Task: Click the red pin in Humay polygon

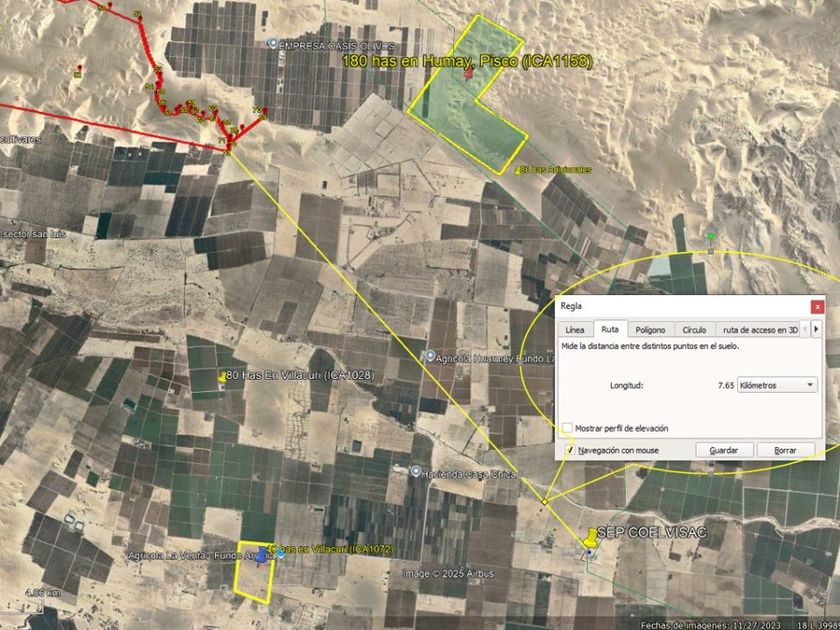Action: point(469,73)
